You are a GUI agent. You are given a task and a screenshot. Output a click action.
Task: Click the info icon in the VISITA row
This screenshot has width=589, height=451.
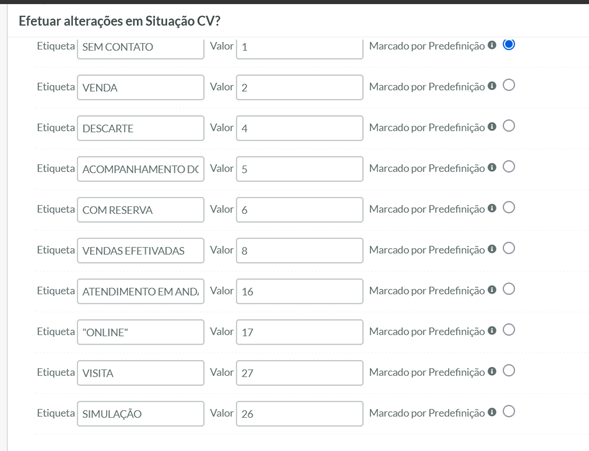click(x=492, y=371)
